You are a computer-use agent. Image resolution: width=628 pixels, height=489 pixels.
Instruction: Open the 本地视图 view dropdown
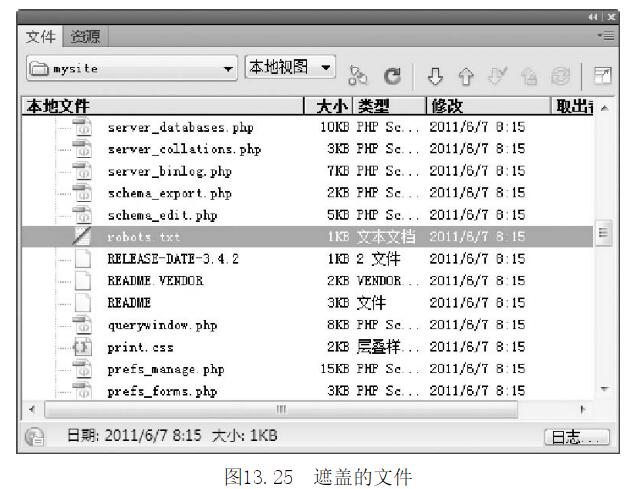click(290, 68)
